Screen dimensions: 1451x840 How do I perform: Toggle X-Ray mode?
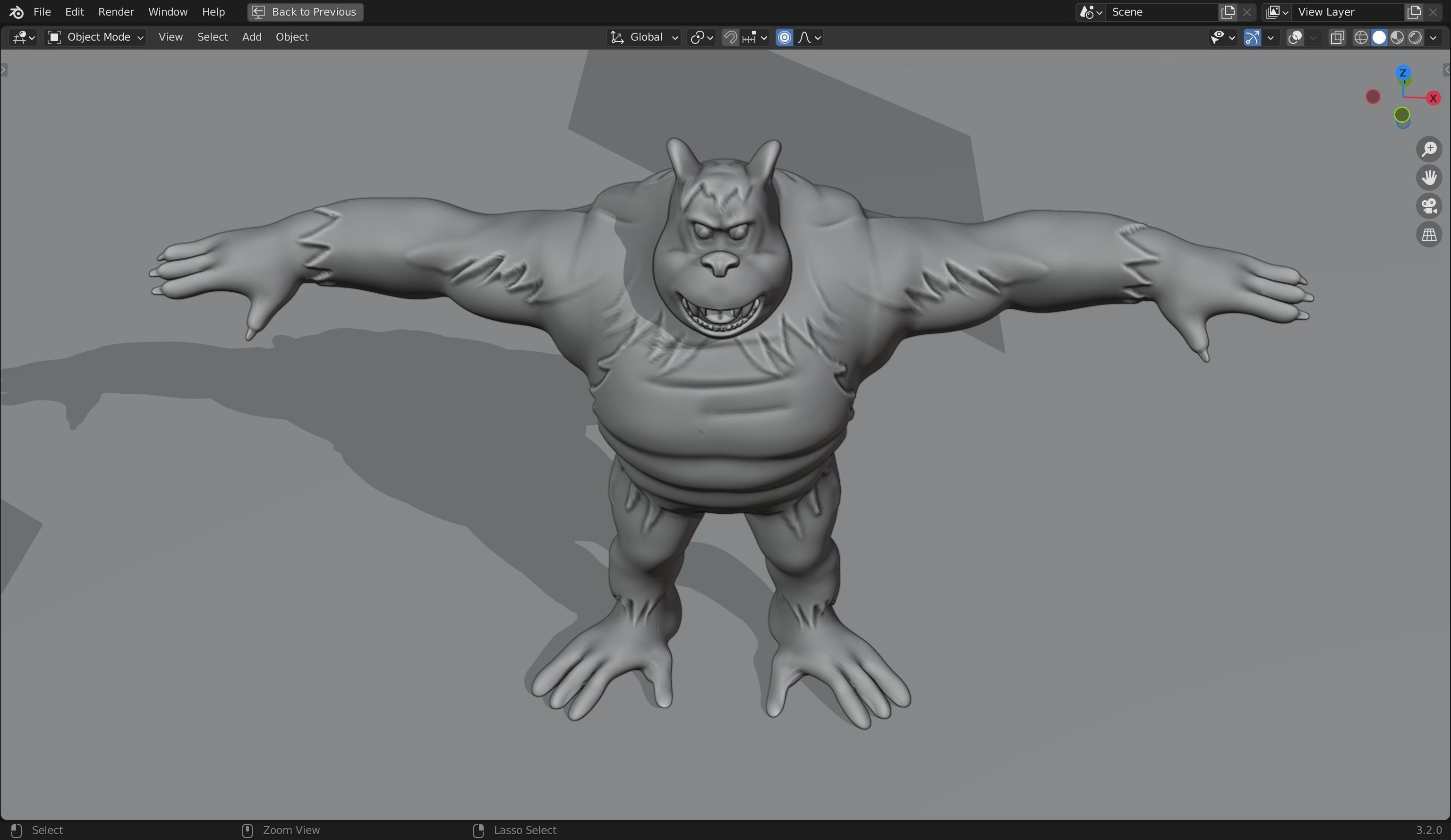pyautogui.click(x=1337, y=37)
